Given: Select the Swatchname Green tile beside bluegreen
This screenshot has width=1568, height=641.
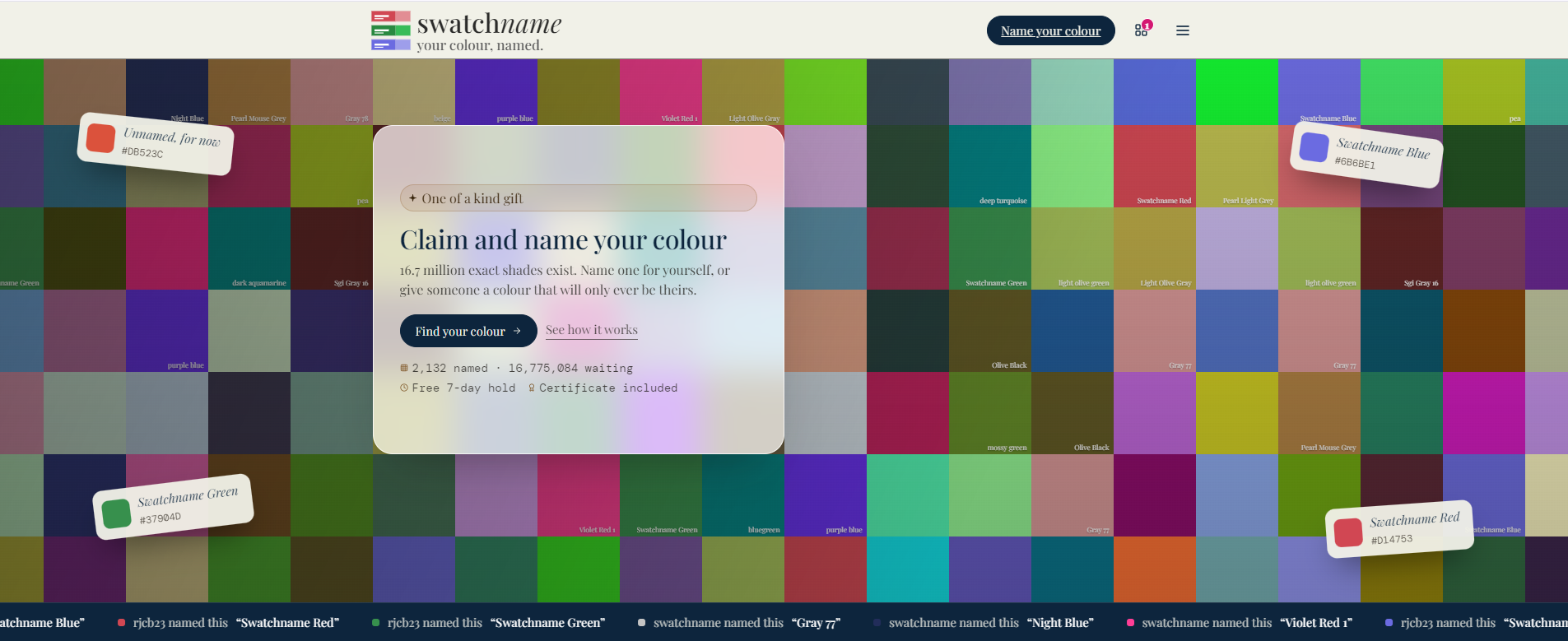Looking at the screenshot, I should point(661,495).
